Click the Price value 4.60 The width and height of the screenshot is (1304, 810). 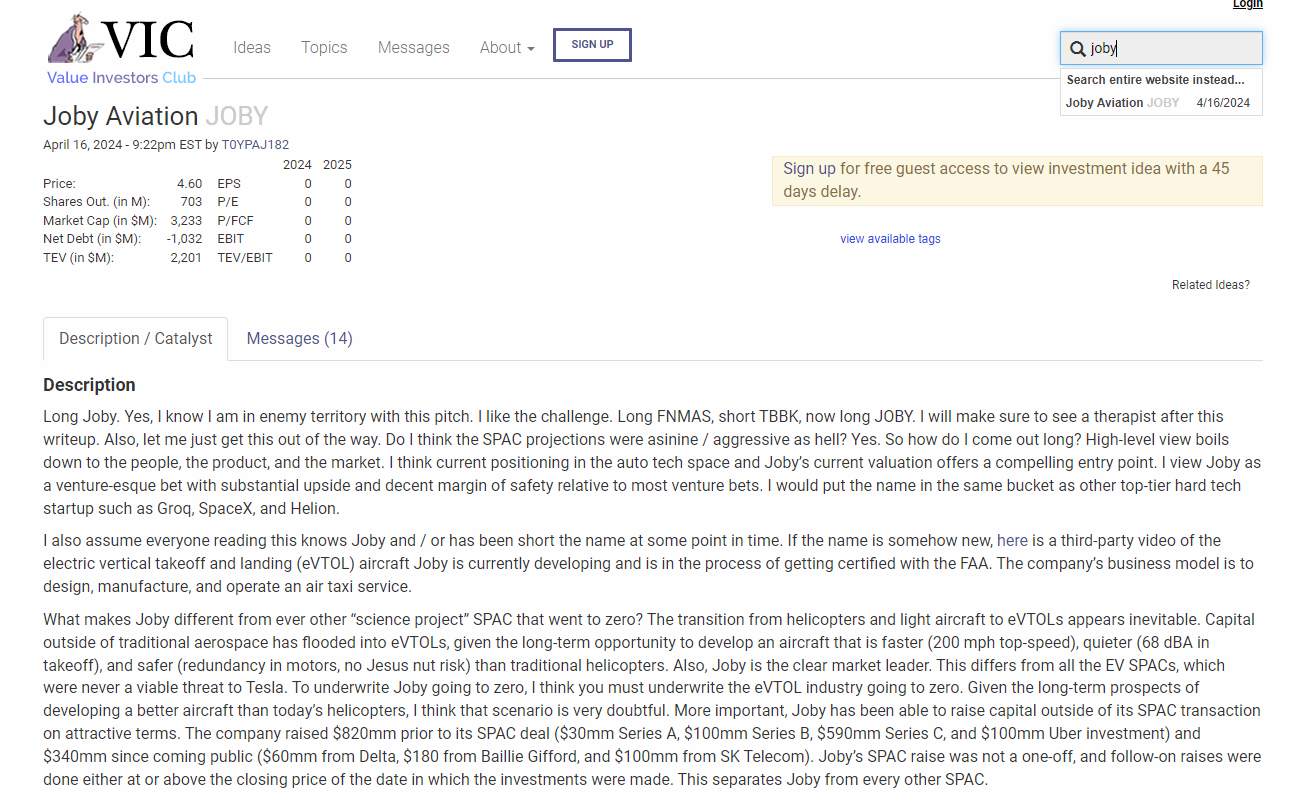point(189,184)
